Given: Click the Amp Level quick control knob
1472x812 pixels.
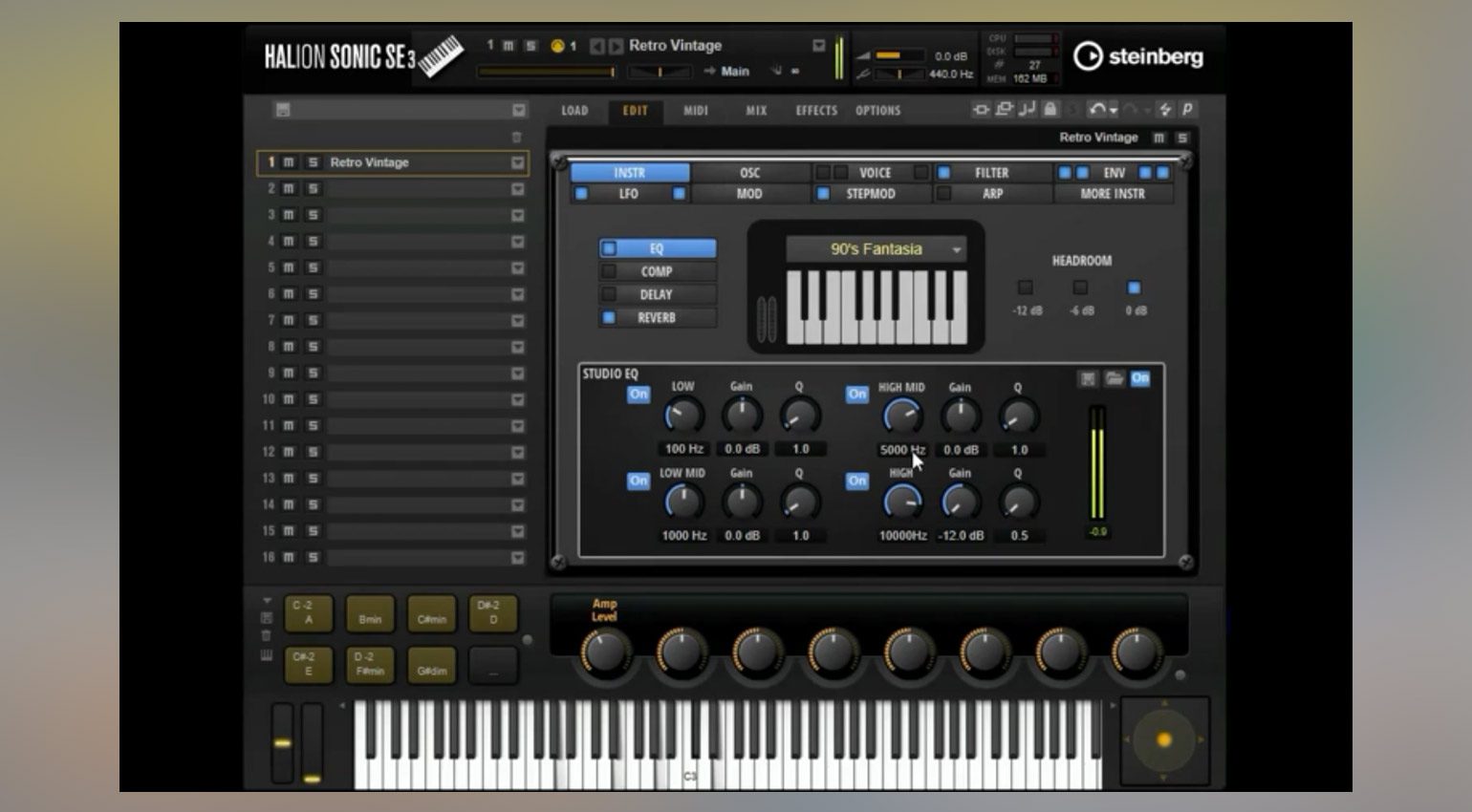Looking at the screenshot, I should point(604,653).
